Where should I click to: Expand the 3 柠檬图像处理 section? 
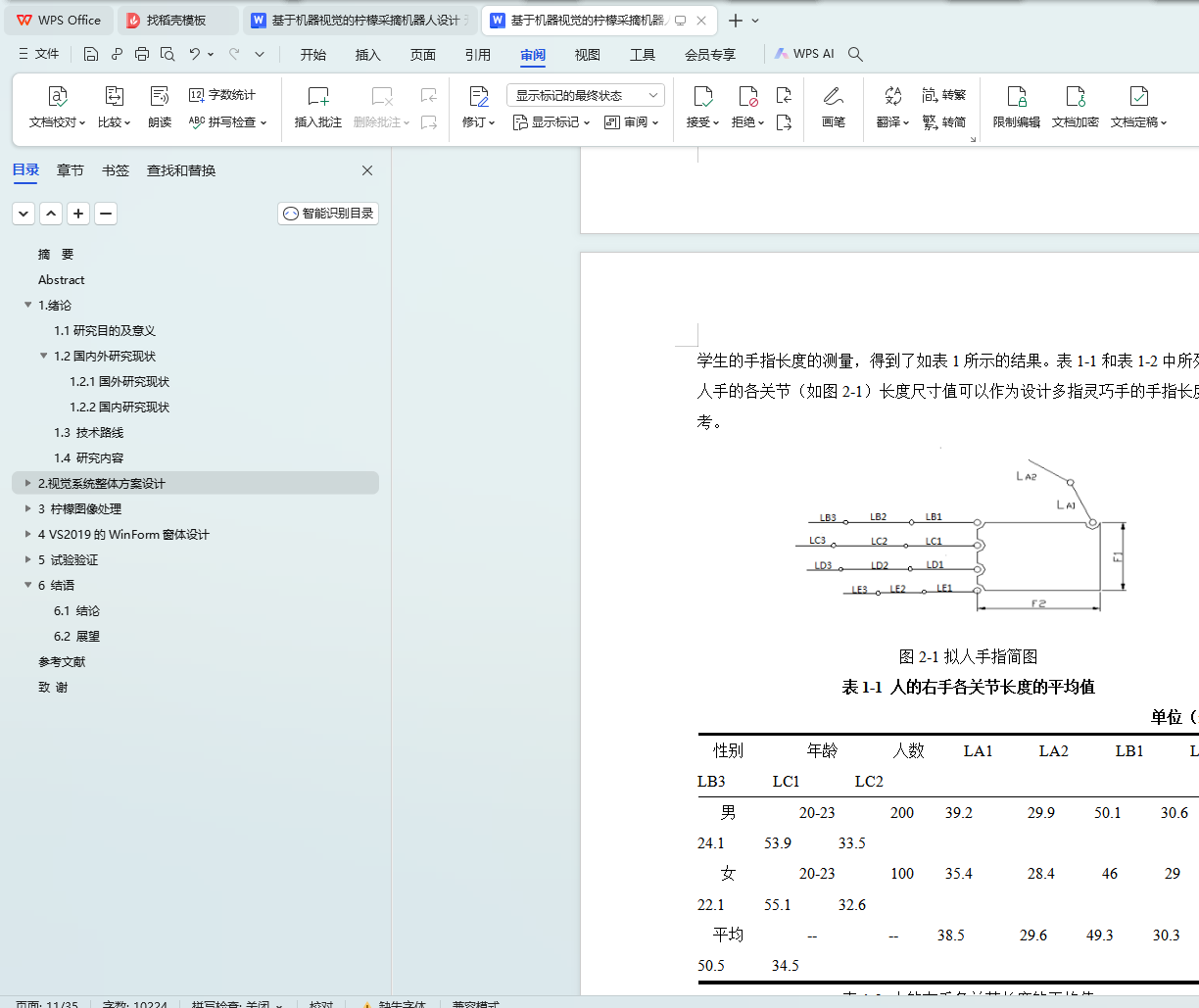click(x=28, y=509)
